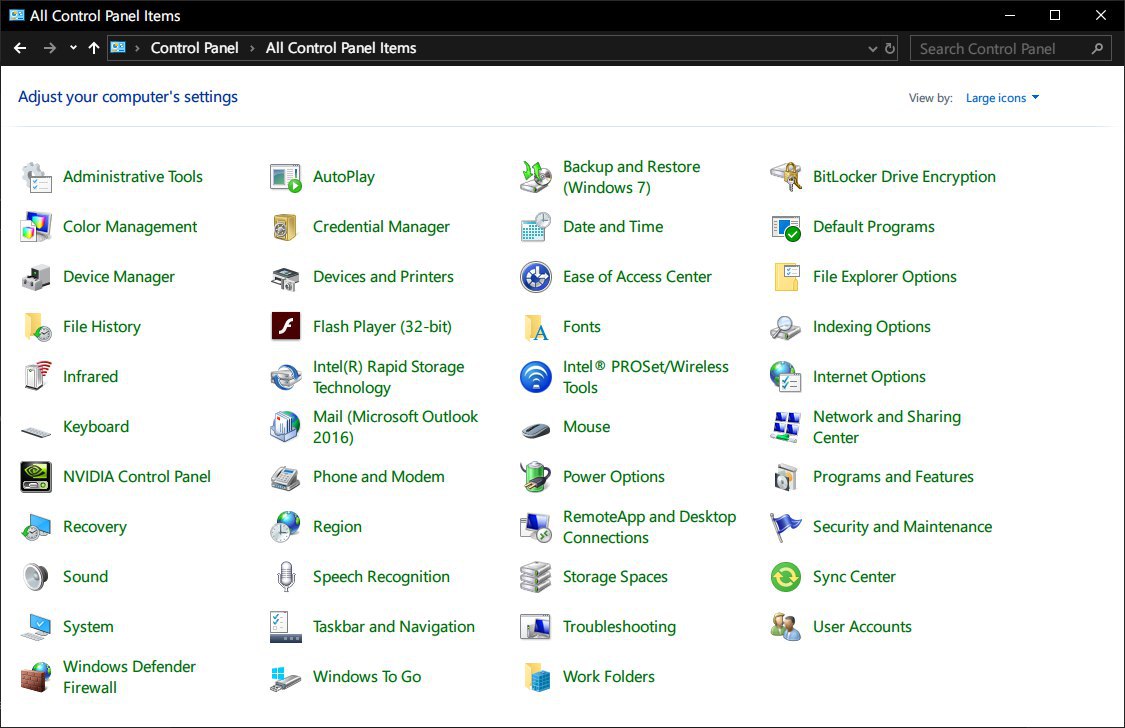Viewport: 1125px width, 728px height.
Task: Open the Sound link
Action: coord(85,577)
